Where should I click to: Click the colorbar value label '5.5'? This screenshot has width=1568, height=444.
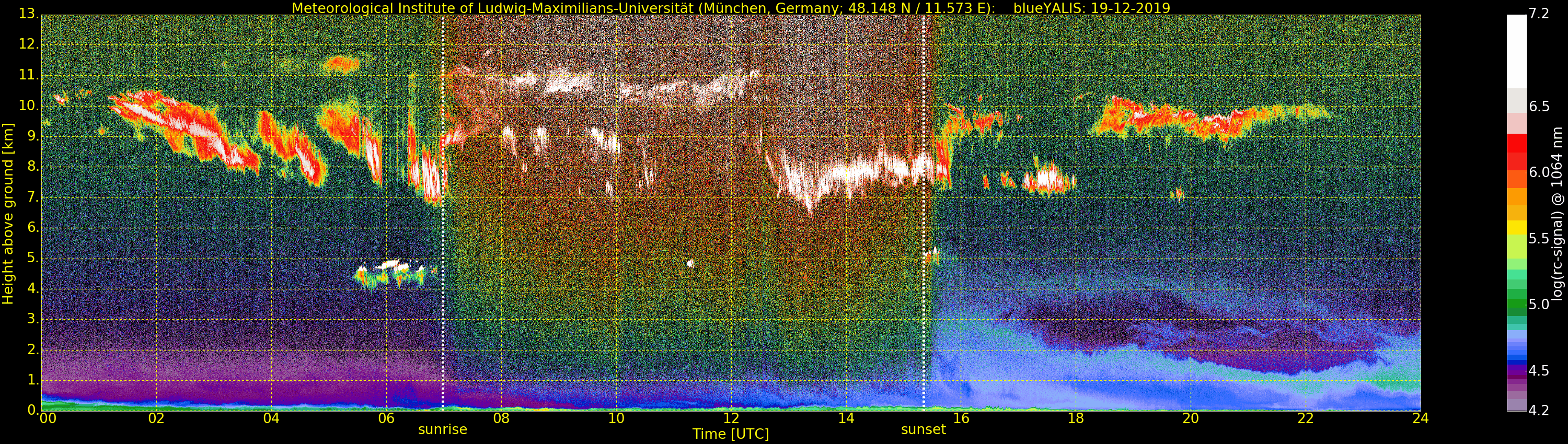[1539, 238]
